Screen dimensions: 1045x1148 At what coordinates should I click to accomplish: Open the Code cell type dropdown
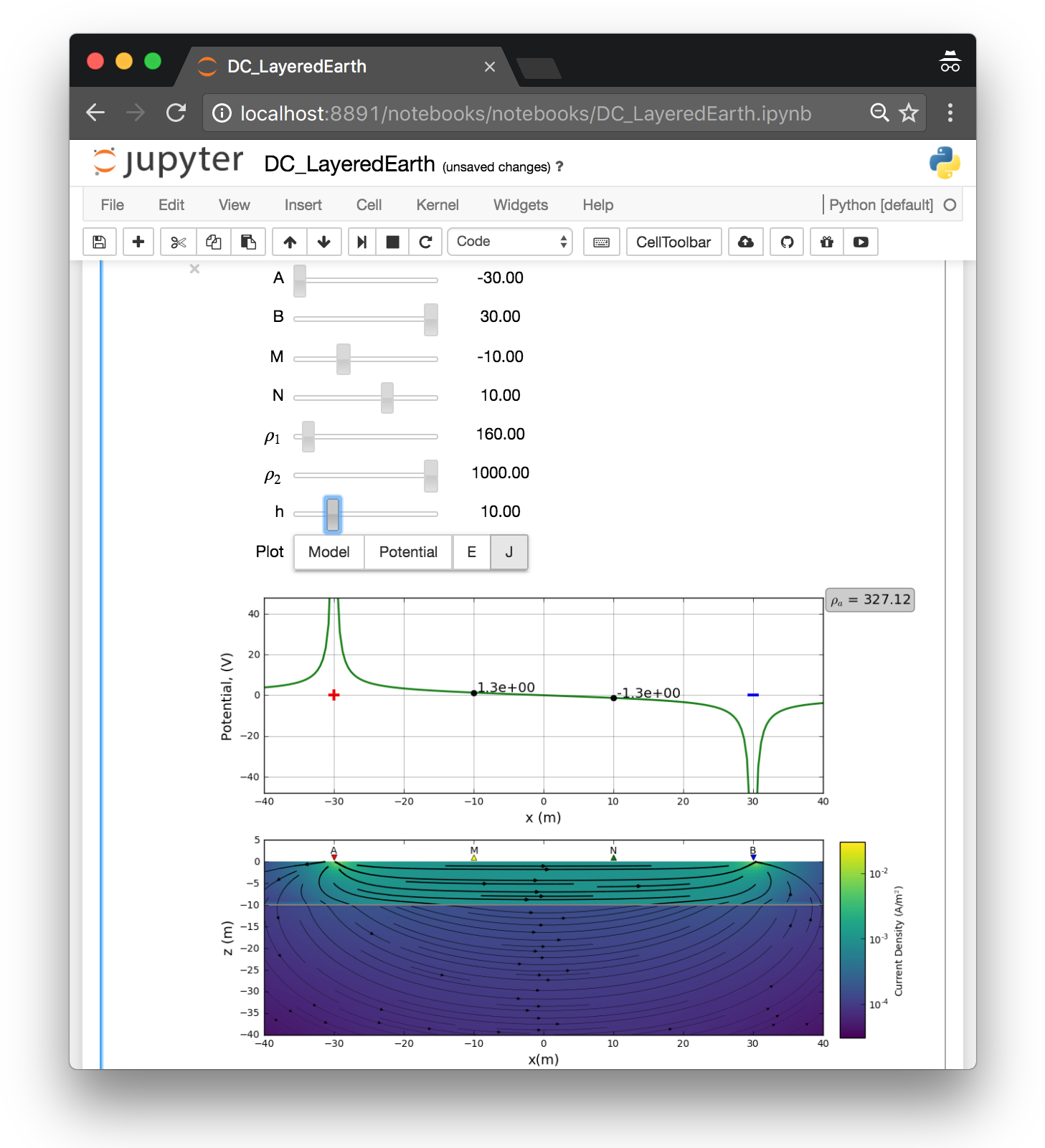click(510, 242)
